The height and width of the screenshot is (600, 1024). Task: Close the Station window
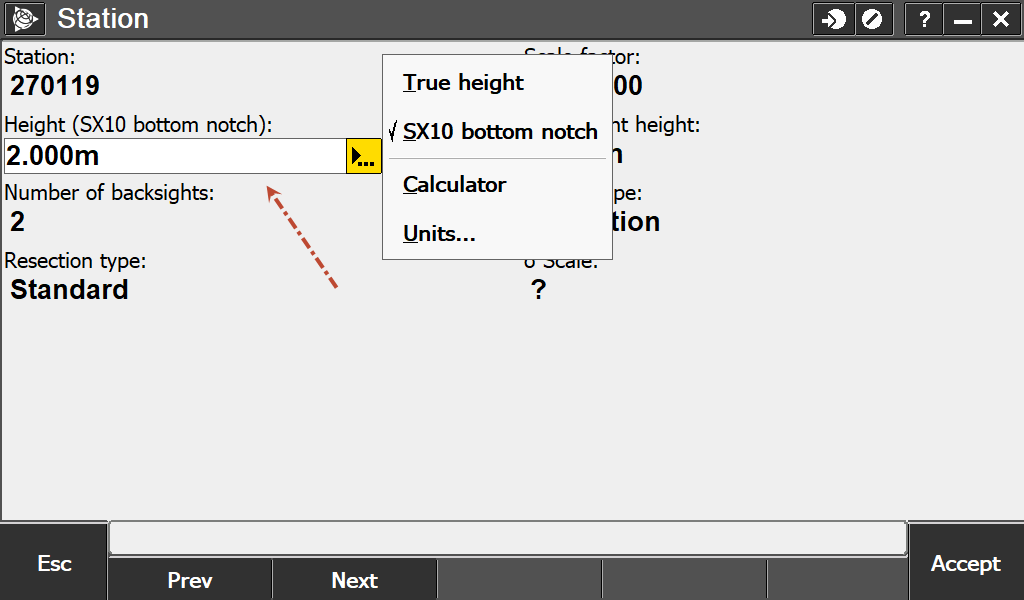tap(1000, 19)
